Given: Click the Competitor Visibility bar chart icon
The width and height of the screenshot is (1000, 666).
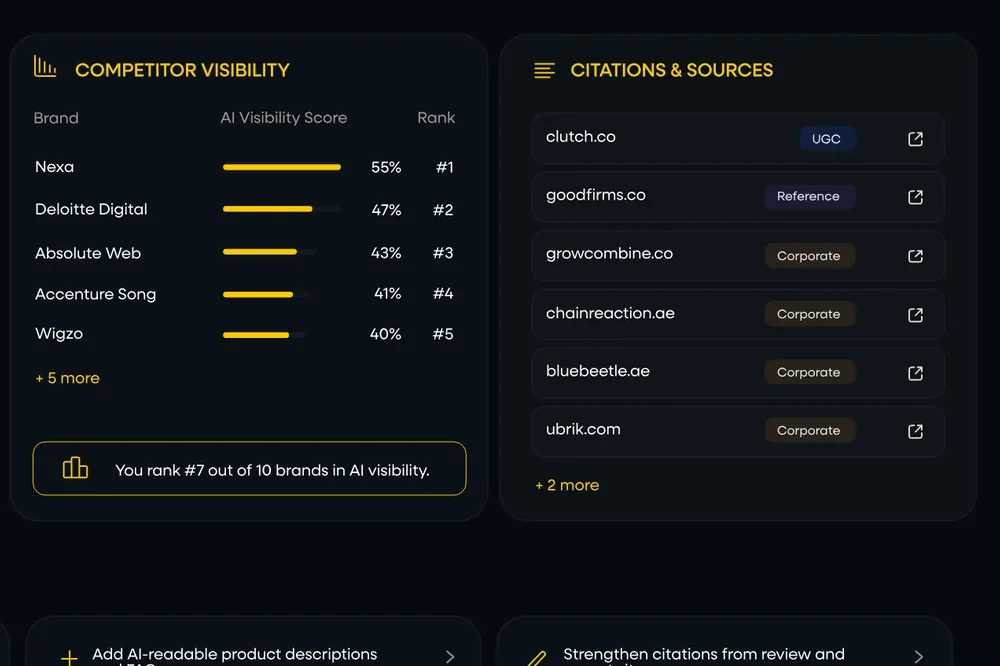Looking at the screenshot, I should click(x=45, y=66).
